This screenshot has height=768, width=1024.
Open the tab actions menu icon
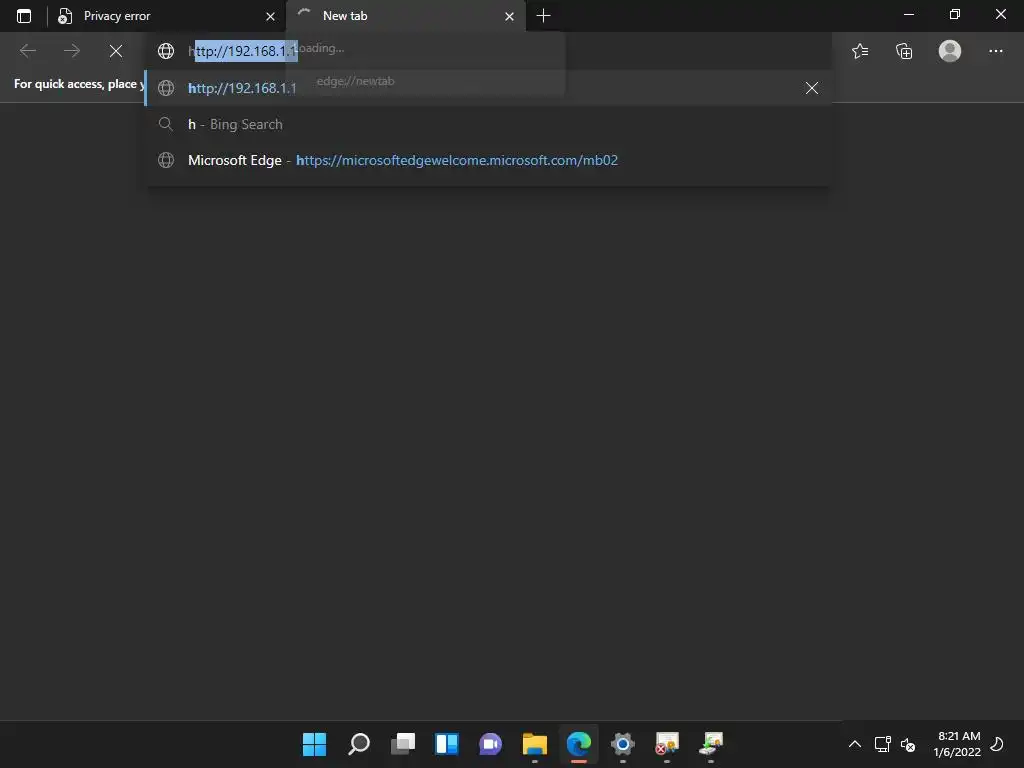[x=24, y=16]
